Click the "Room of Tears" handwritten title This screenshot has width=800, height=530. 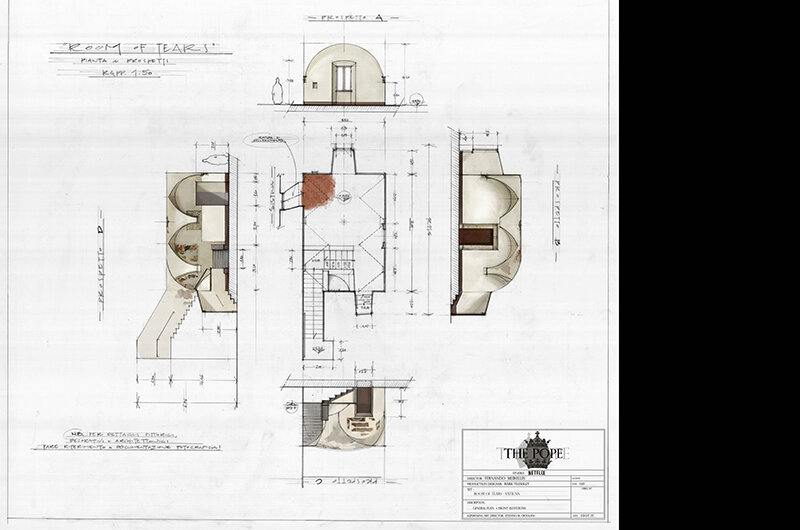[141, 47]
